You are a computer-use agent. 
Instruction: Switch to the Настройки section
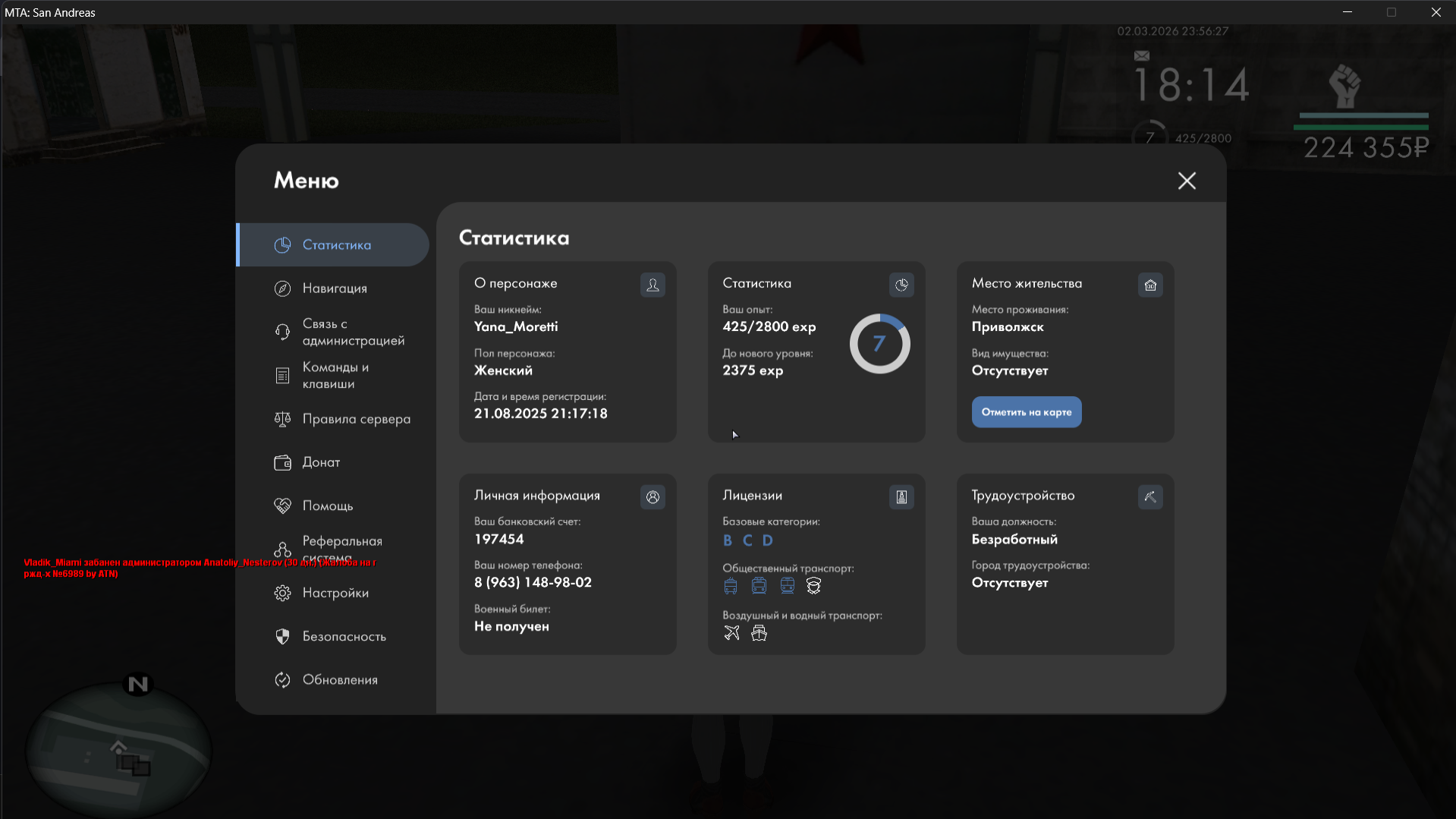pyautogui.click(x=334, y=593)
